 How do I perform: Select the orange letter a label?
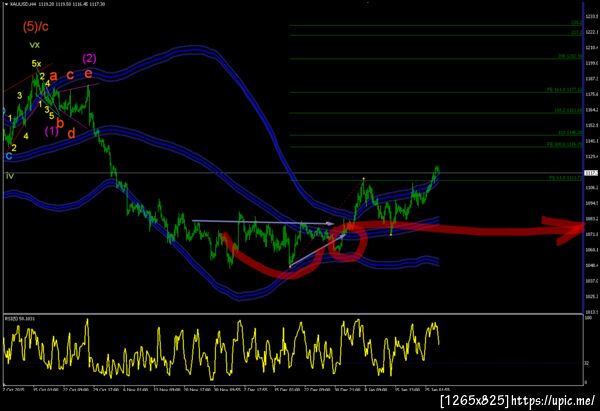tap(53, 76)
